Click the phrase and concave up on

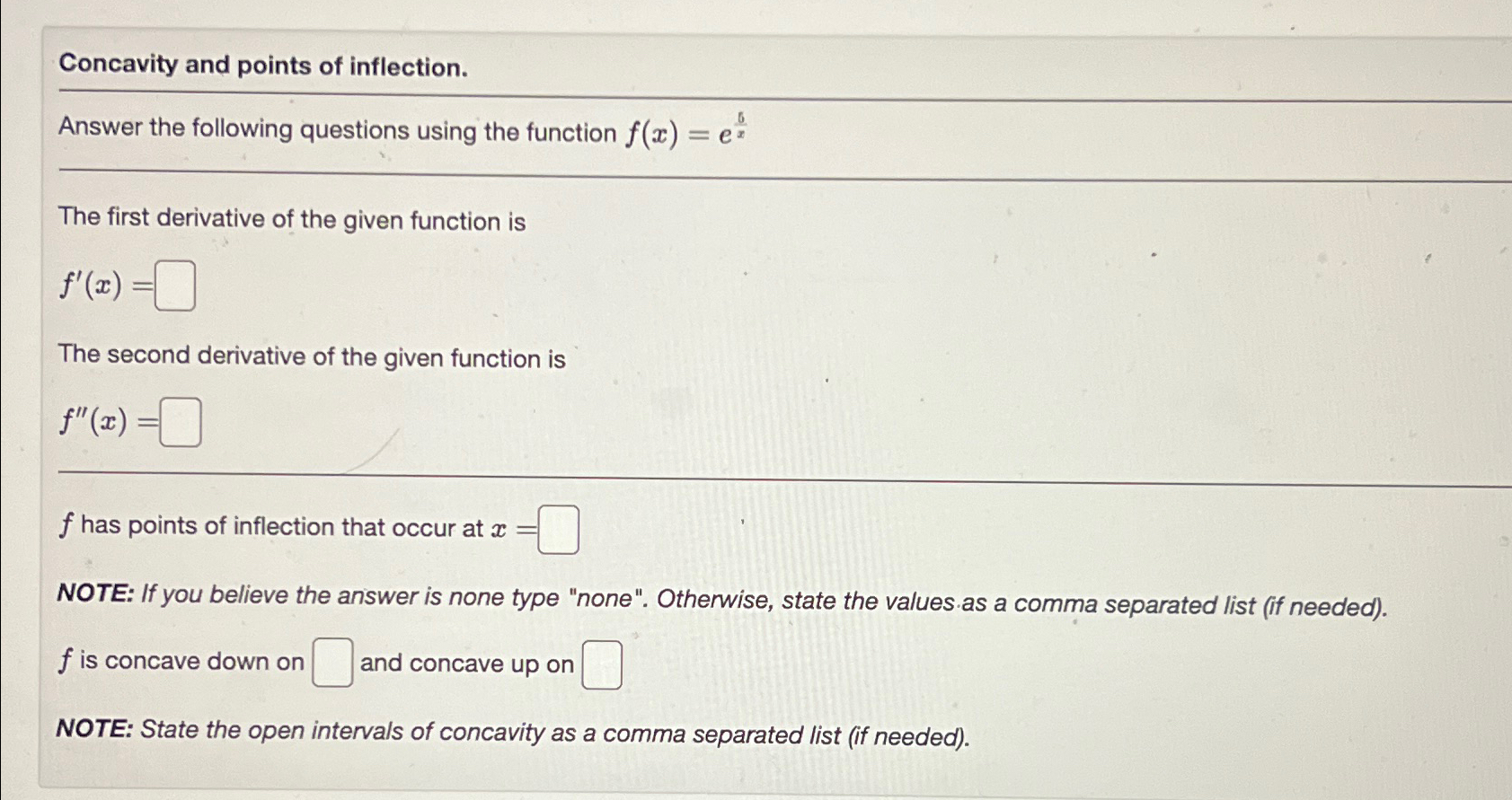(x=466, y=664)
